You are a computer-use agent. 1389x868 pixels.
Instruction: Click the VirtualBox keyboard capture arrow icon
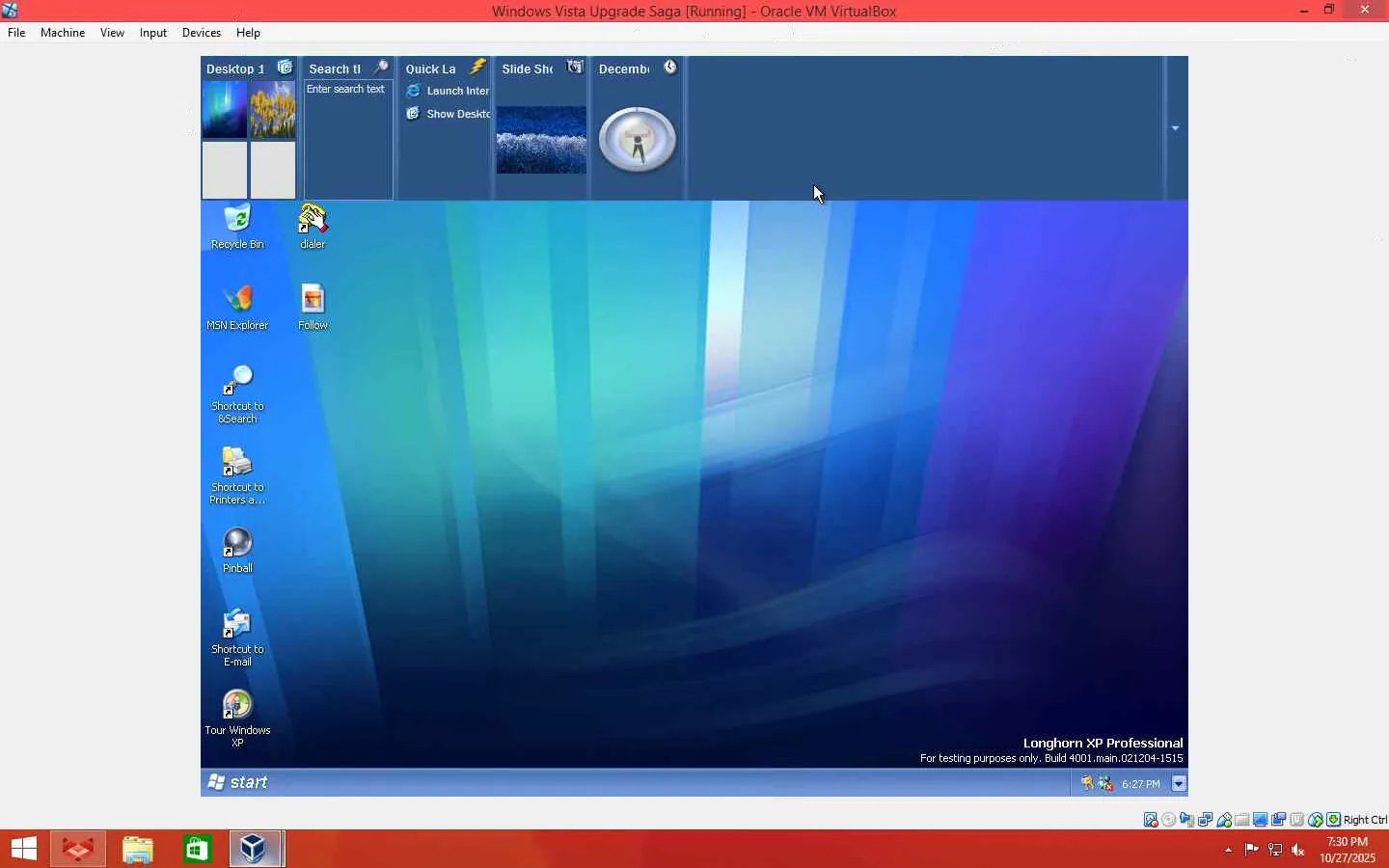[x=1334, y=820]
